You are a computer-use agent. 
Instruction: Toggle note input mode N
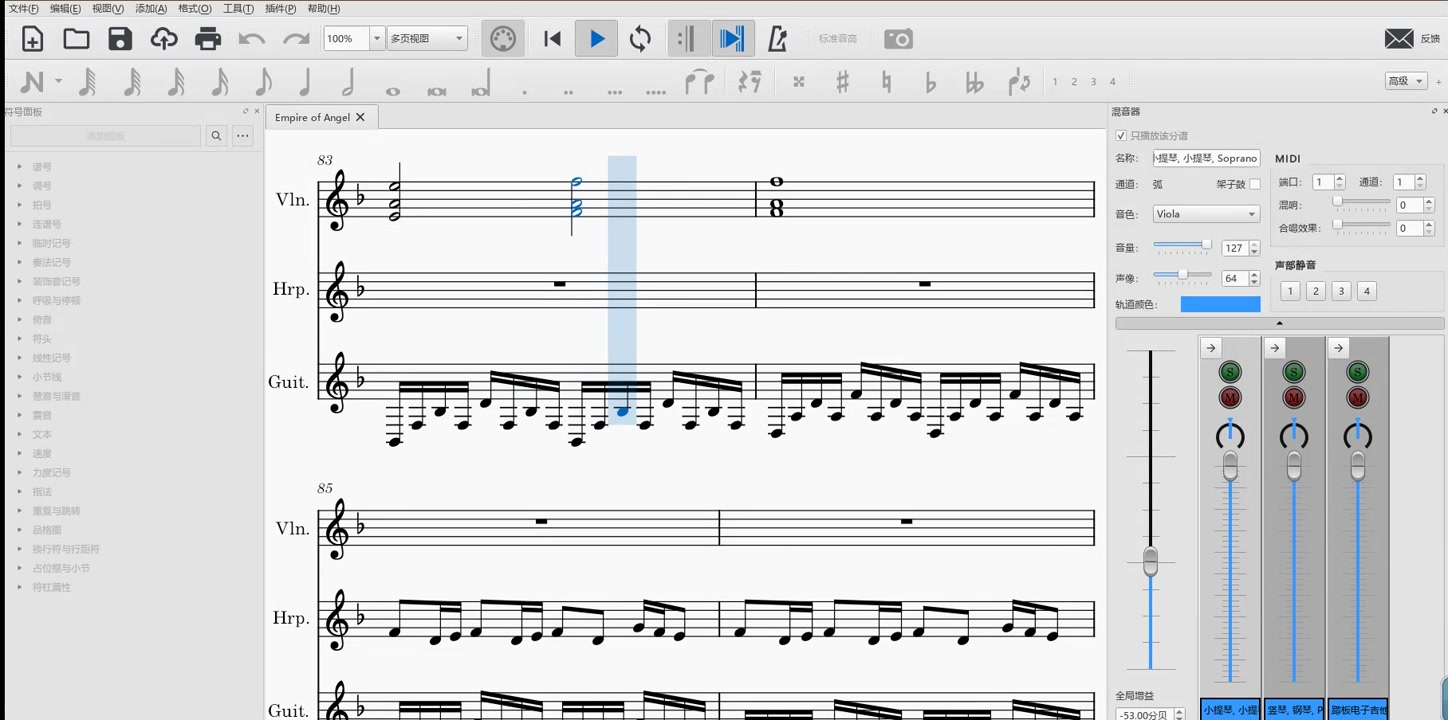coord(32,82)
